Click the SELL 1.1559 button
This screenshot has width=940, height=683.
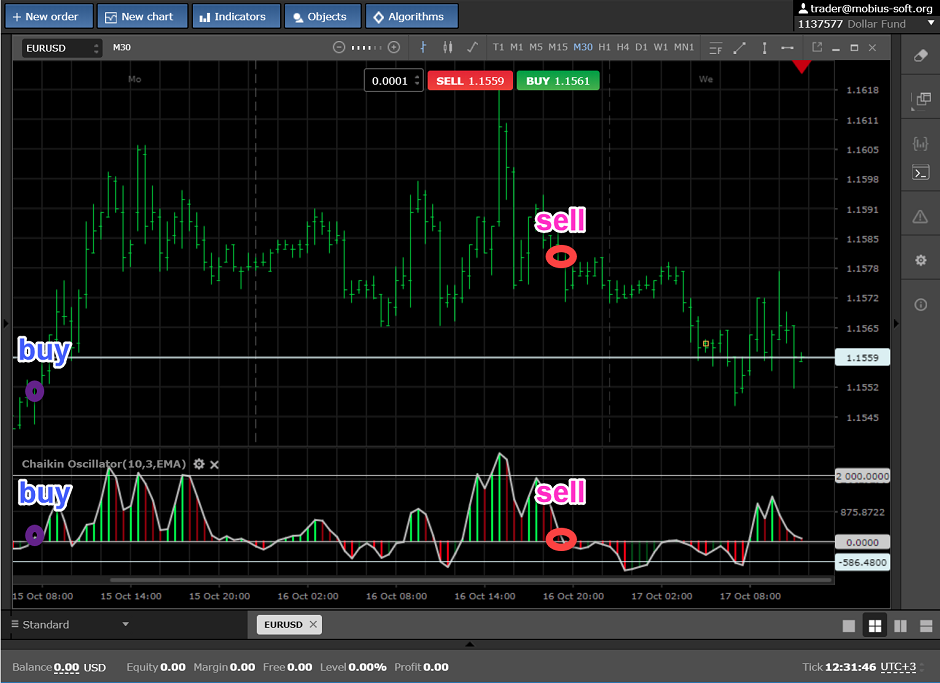click(x=470, y=81)
